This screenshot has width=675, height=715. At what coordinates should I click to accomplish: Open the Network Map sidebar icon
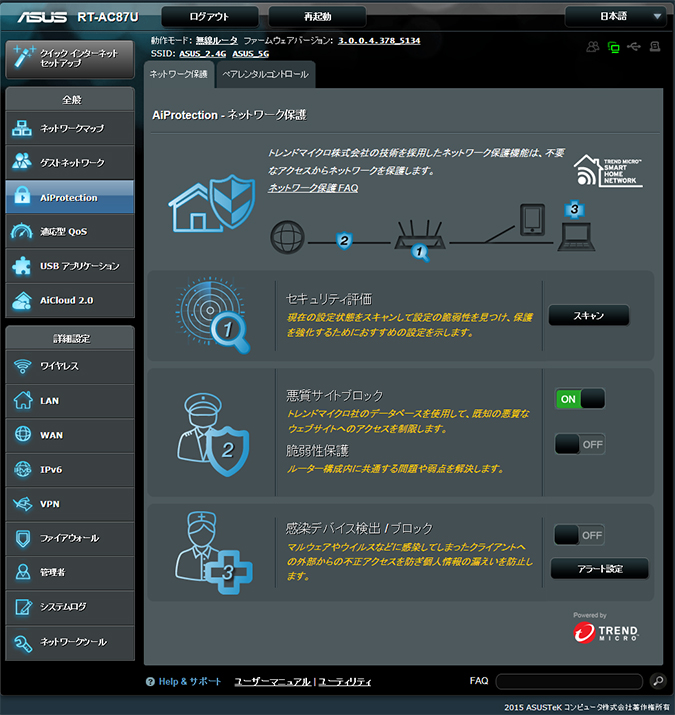coord(22,128)
